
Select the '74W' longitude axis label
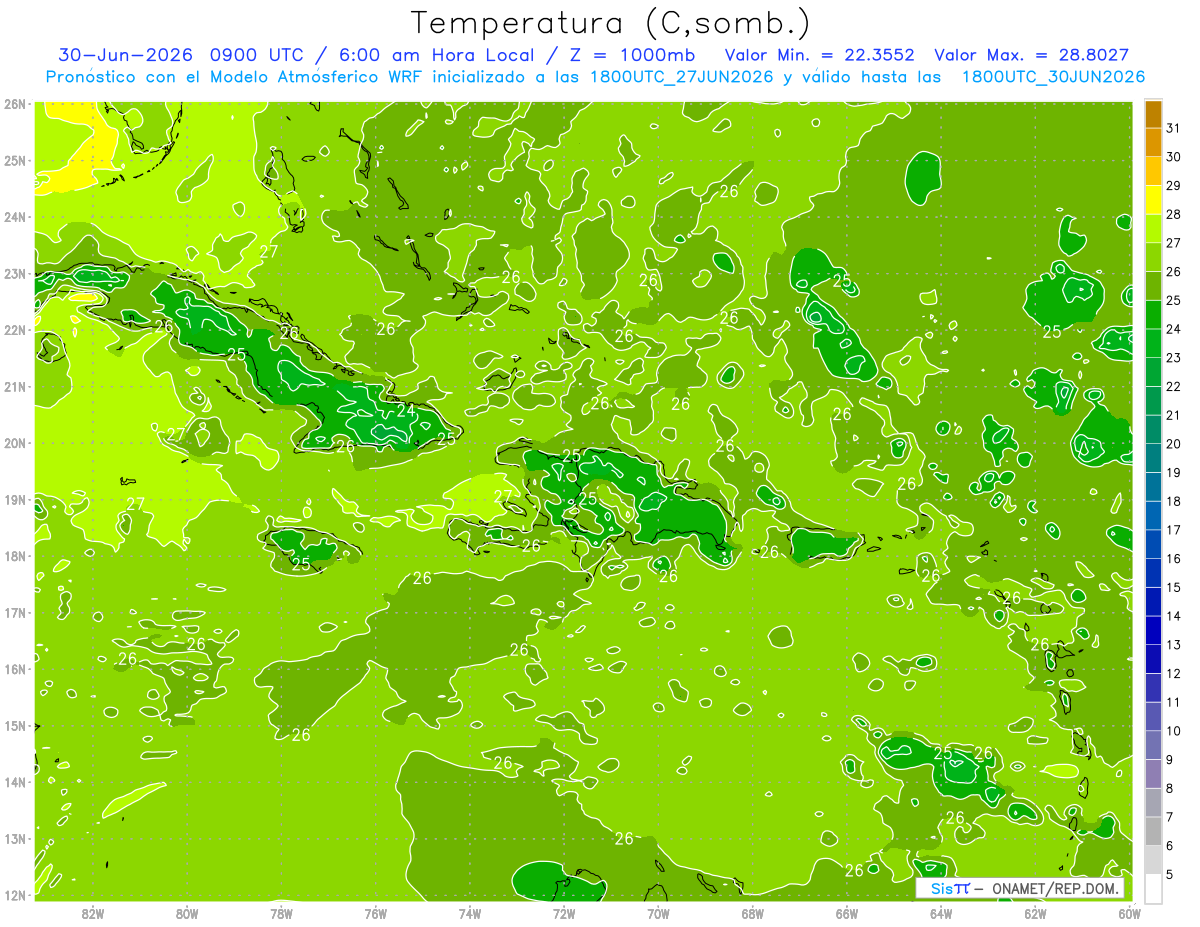(469, 913)
